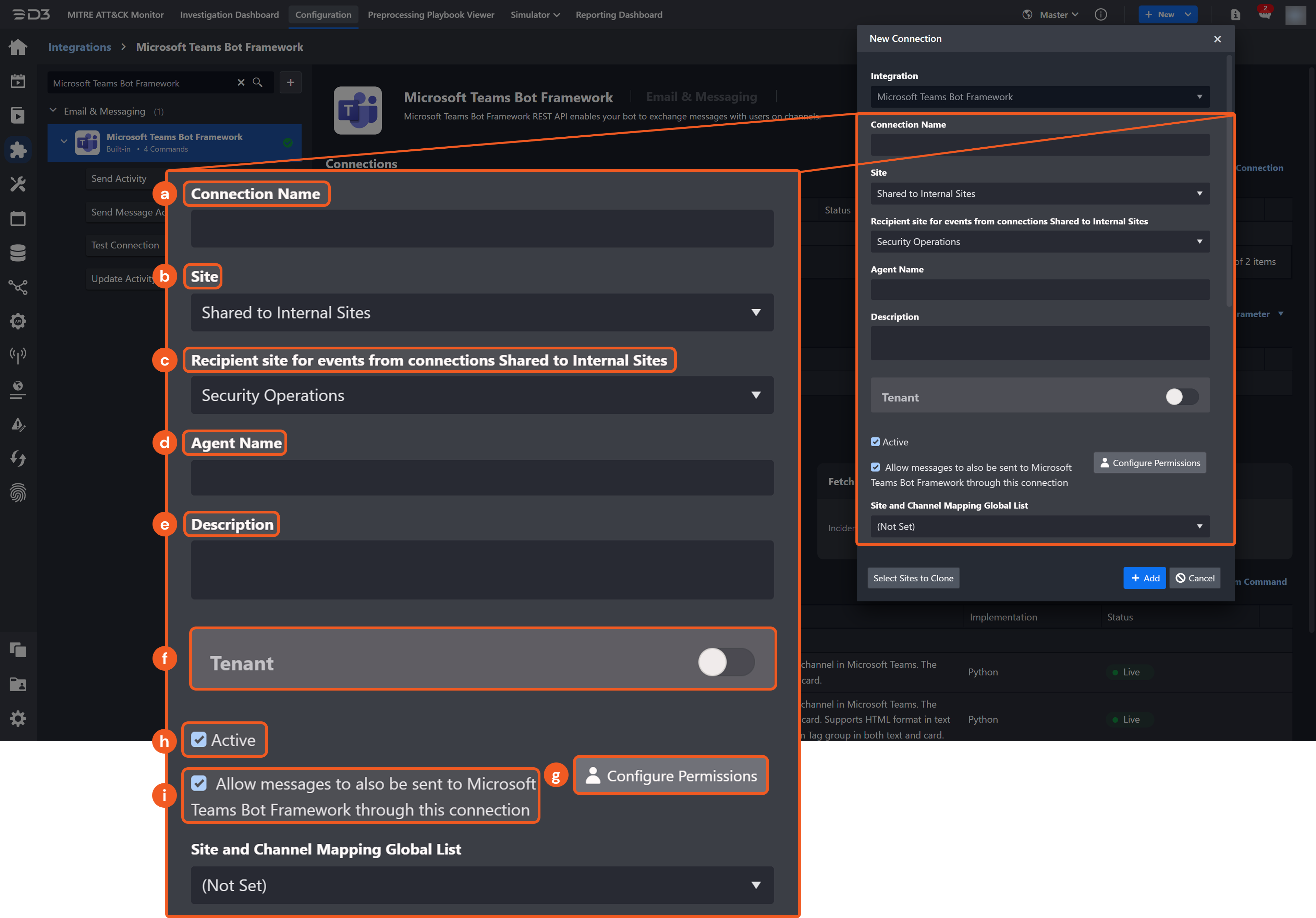The image size is (1316, 918).
Task: Click the wrench and screwdriver tools icon
Action: 18,184
